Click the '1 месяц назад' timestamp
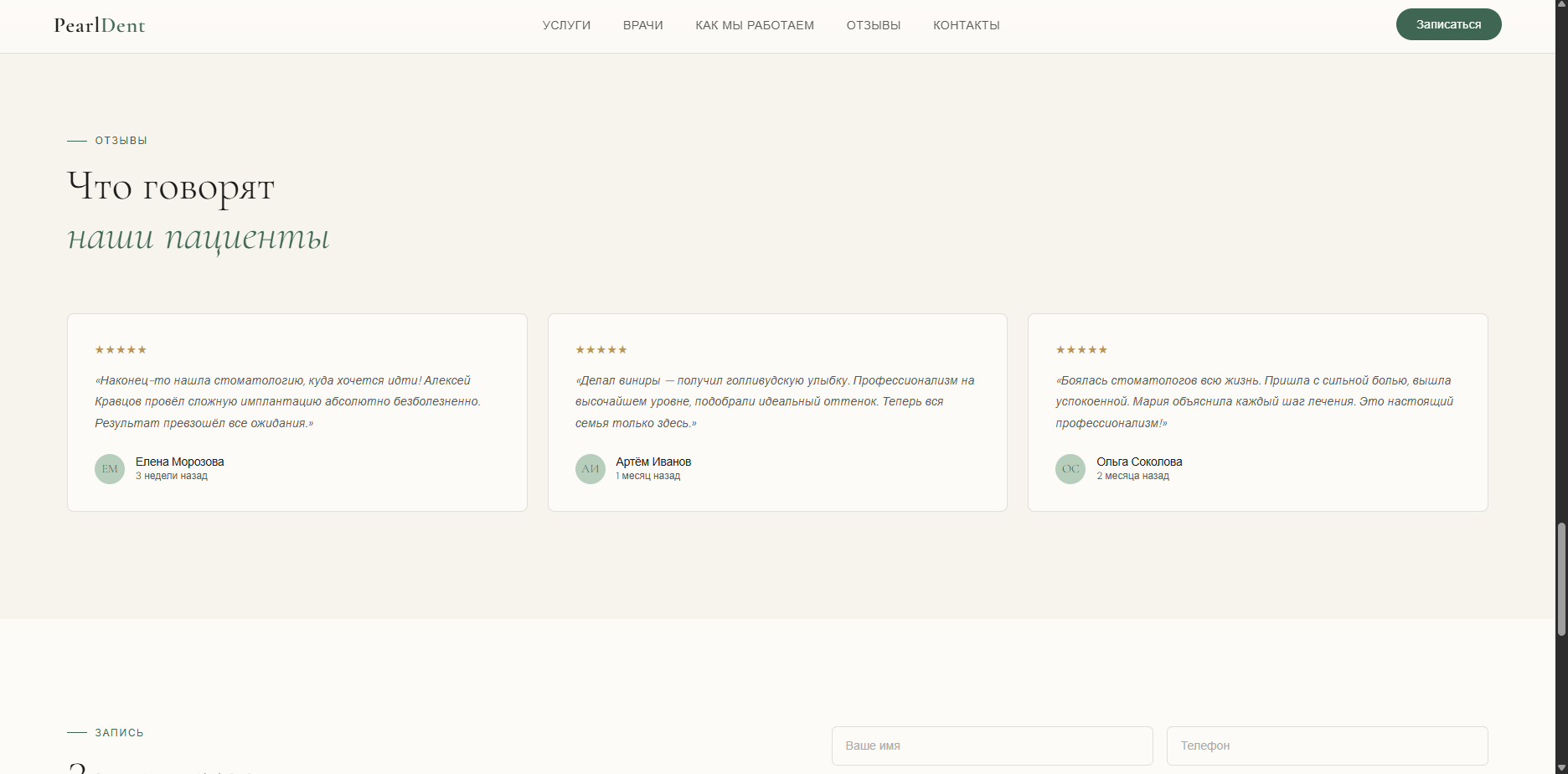The height and width of the screenshot is (774, 1568). click(648, 476)
